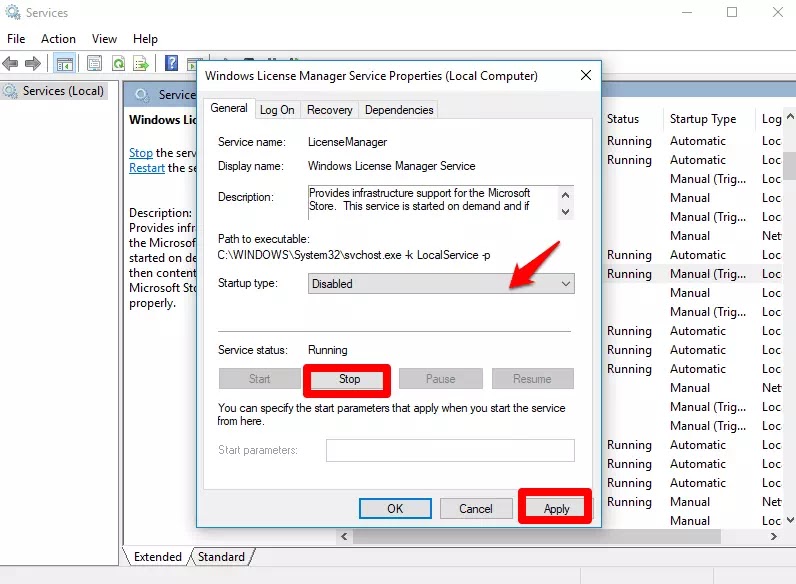Refresh the services list via toolbar icon
Viewport: 796px width, 584px height.
coord(118,63)
